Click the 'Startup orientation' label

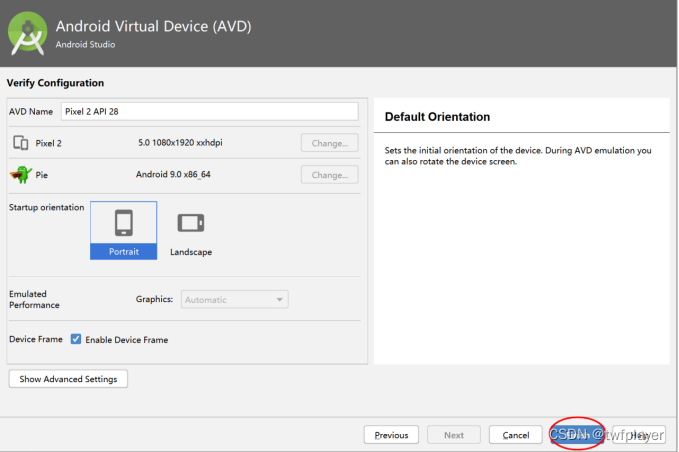[x=47, y=207]
